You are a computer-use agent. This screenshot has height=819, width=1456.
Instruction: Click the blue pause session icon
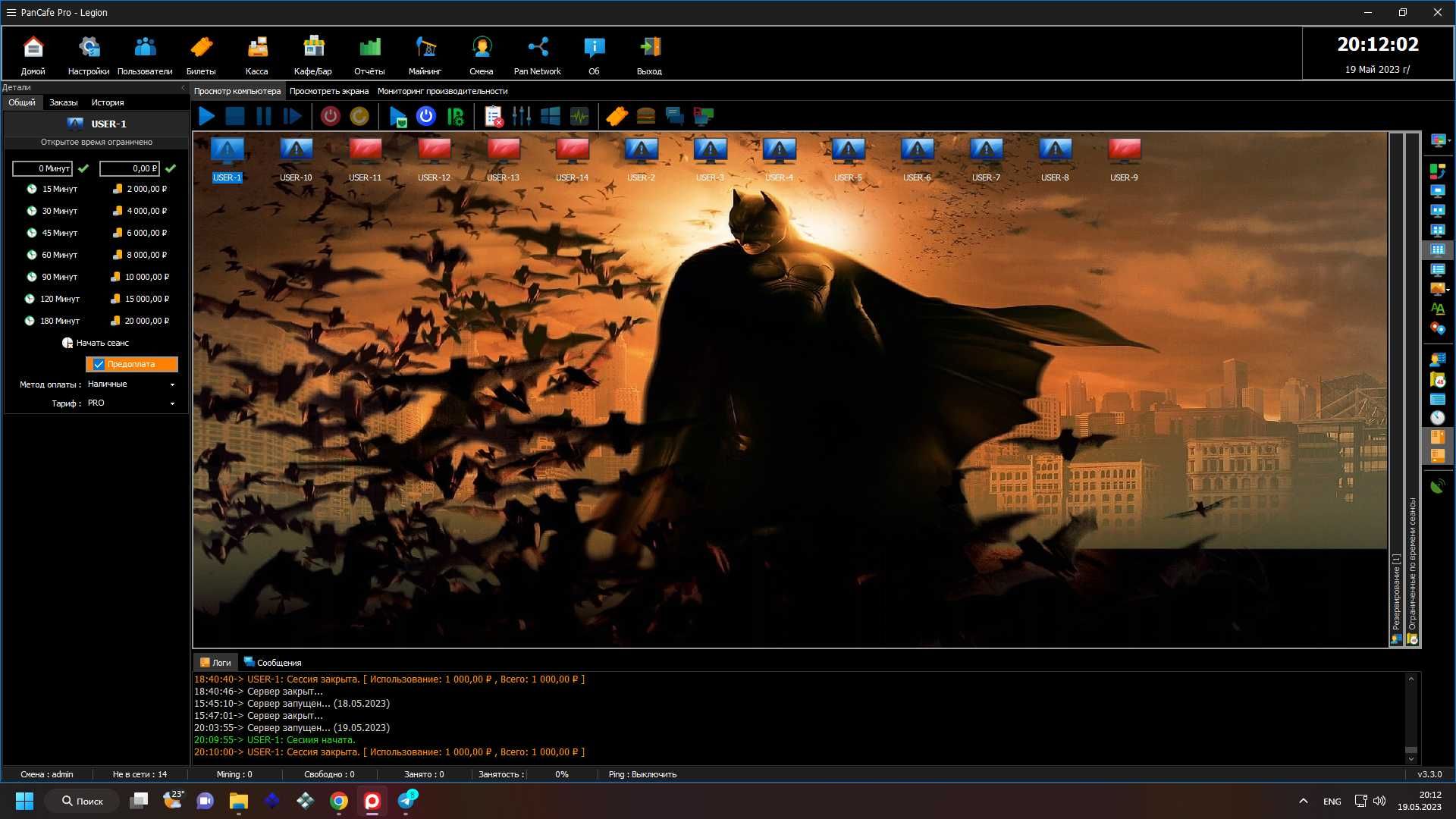(x=264, y=116)
